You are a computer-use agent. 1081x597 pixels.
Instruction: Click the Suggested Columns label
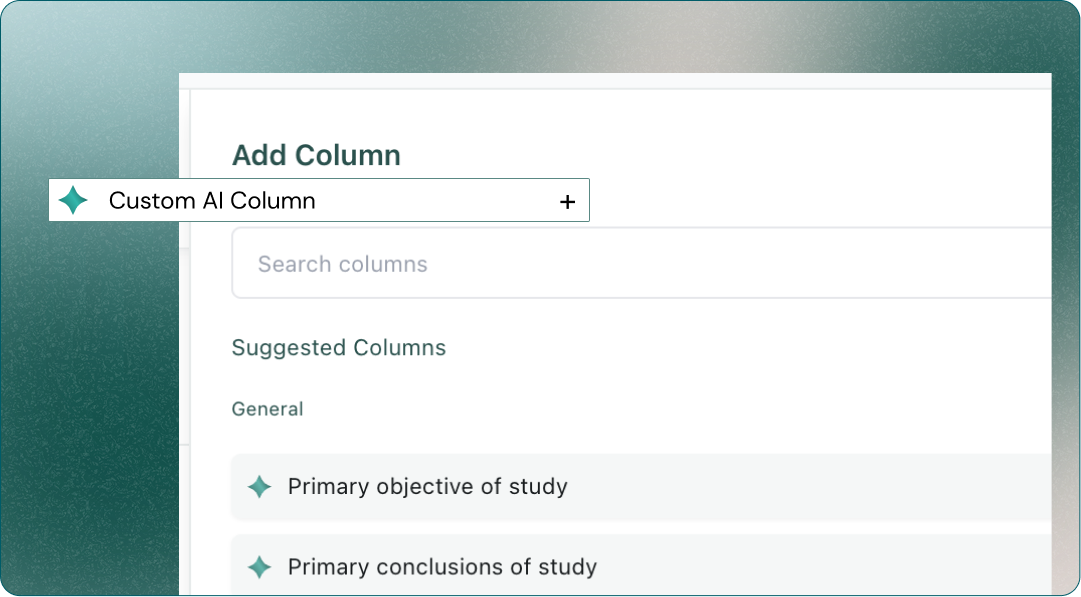[339, 347]
